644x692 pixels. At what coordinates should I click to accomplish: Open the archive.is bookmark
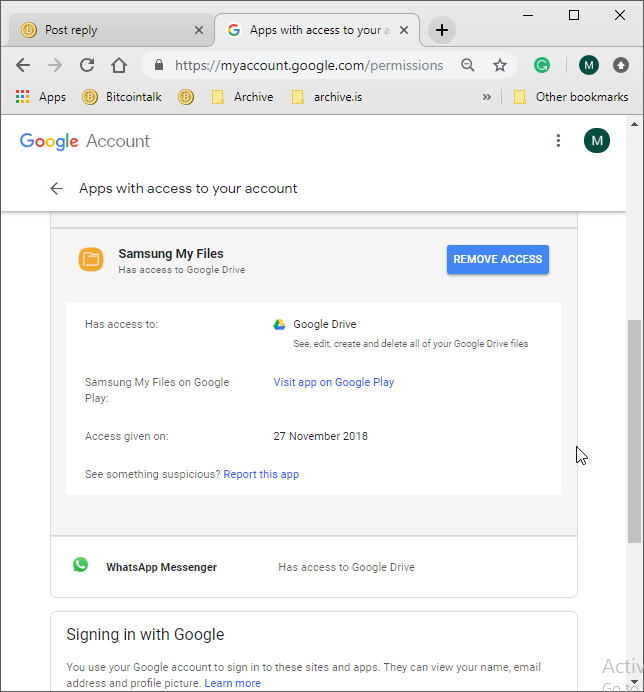(x=327, y=97)
